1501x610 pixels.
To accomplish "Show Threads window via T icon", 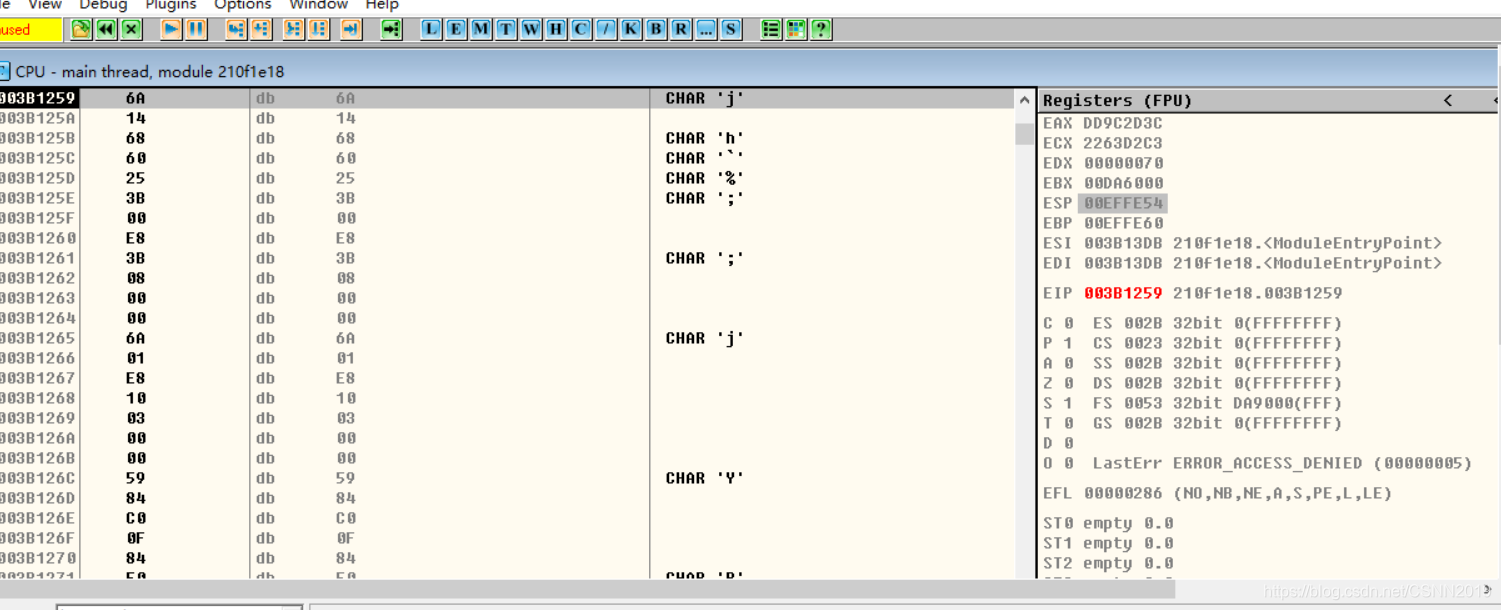I will 506,29.
